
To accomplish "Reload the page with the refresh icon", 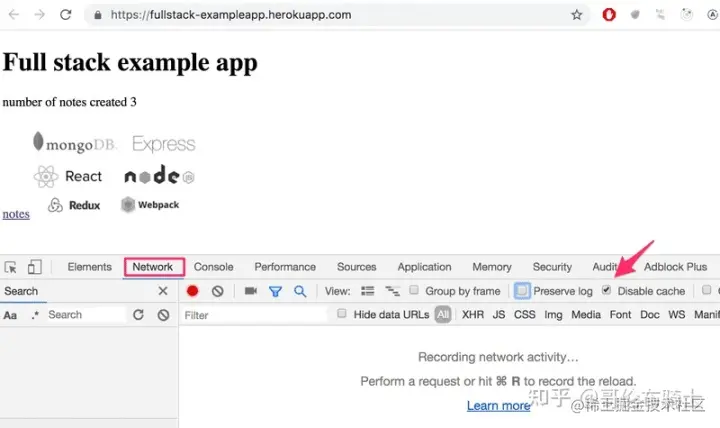I will pos(66,15).
